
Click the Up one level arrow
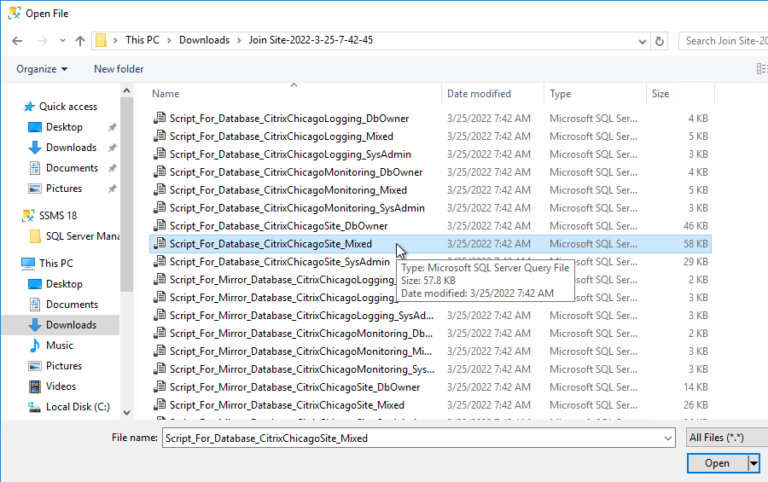click(x=77, y=40)
